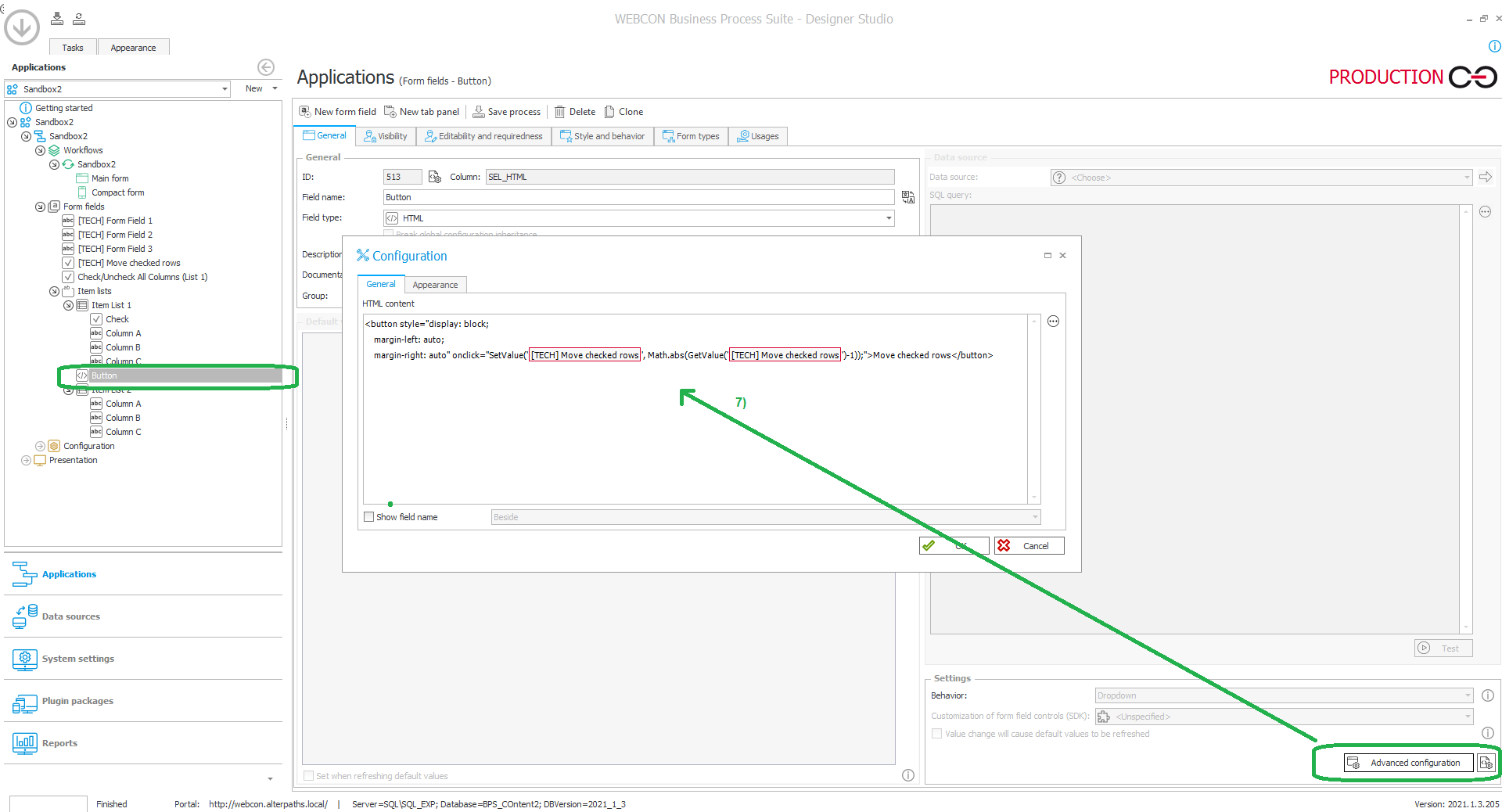Click the Applications workflow icon in navigation
The width and height of the screenshot is (1502, 812).
24,574
